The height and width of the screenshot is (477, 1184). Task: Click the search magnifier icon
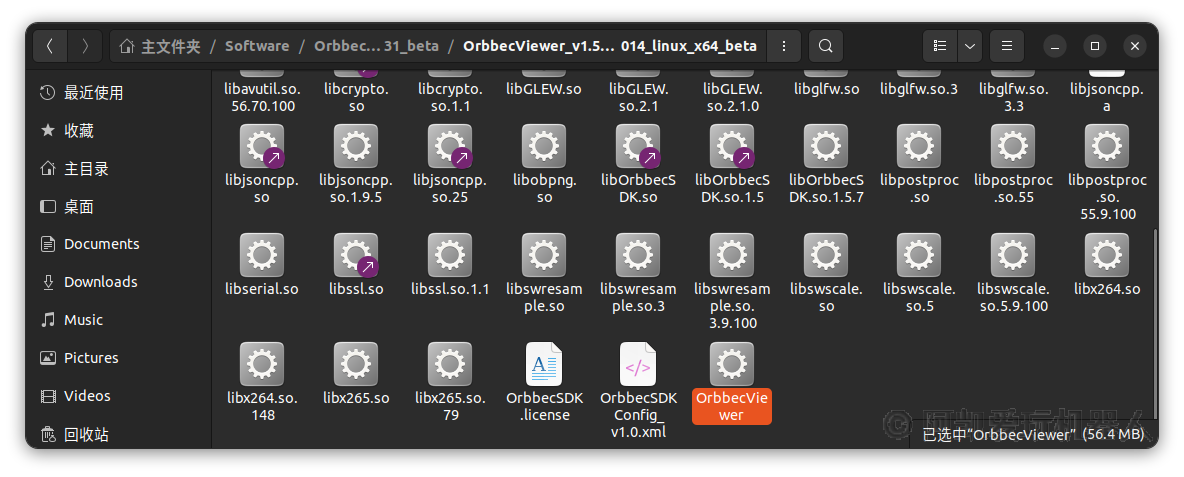coord(825,46)
